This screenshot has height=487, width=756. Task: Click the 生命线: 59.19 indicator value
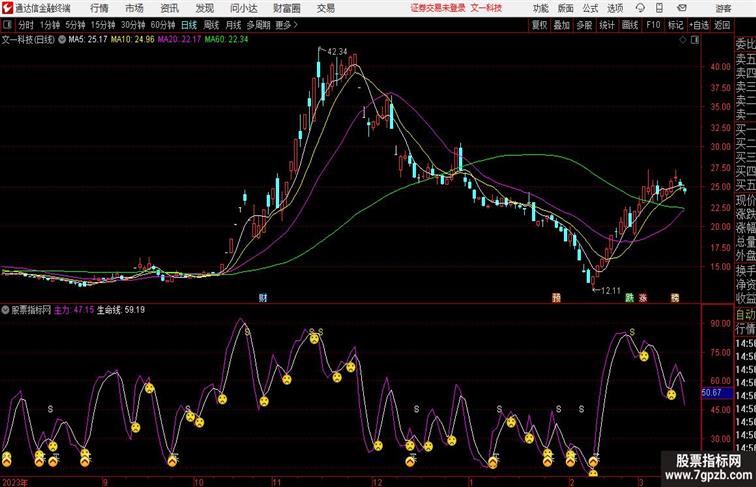click(121, 310)
